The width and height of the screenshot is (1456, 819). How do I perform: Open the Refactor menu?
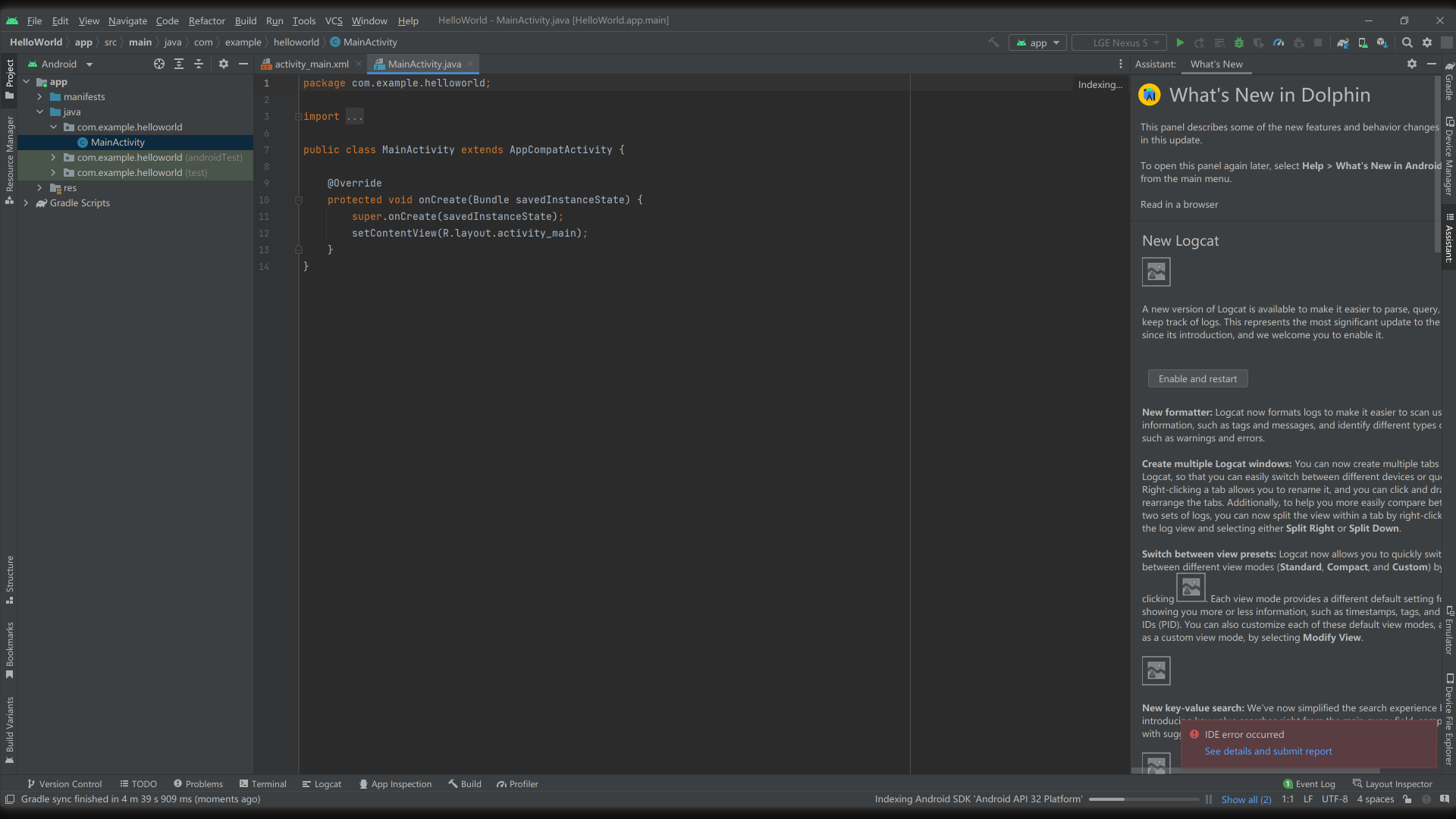click(x=206, y=21)
